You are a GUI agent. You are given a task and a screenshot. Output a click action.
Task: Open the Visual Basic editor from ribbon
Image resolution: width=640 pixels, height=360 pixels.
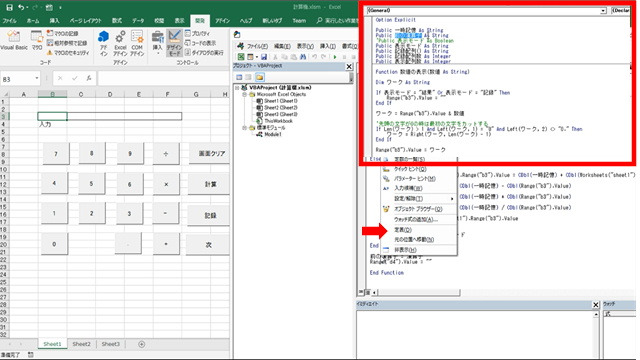click(14, 41)
